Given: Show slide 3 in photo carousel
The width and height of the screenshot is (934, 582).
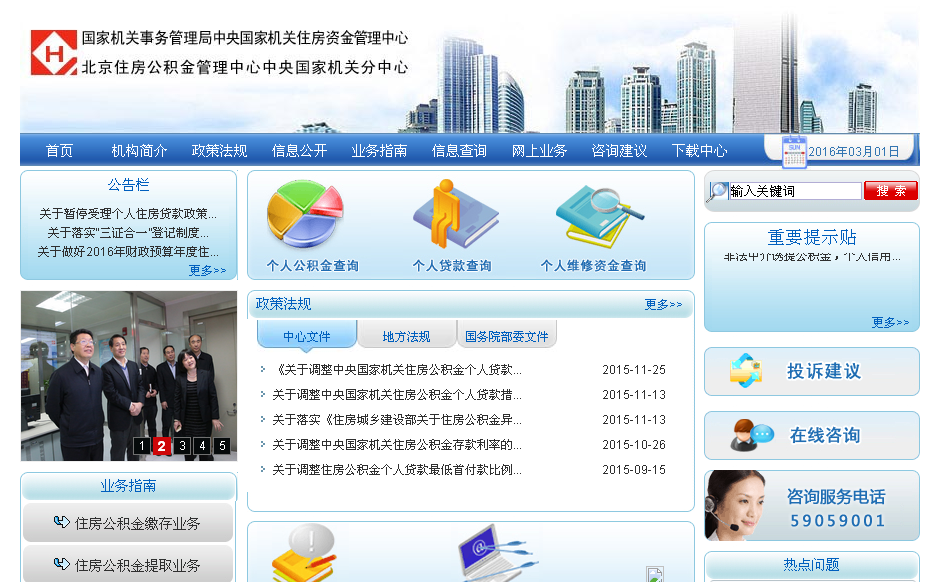Looking at the screenshot, I should (x=182, y=446).
